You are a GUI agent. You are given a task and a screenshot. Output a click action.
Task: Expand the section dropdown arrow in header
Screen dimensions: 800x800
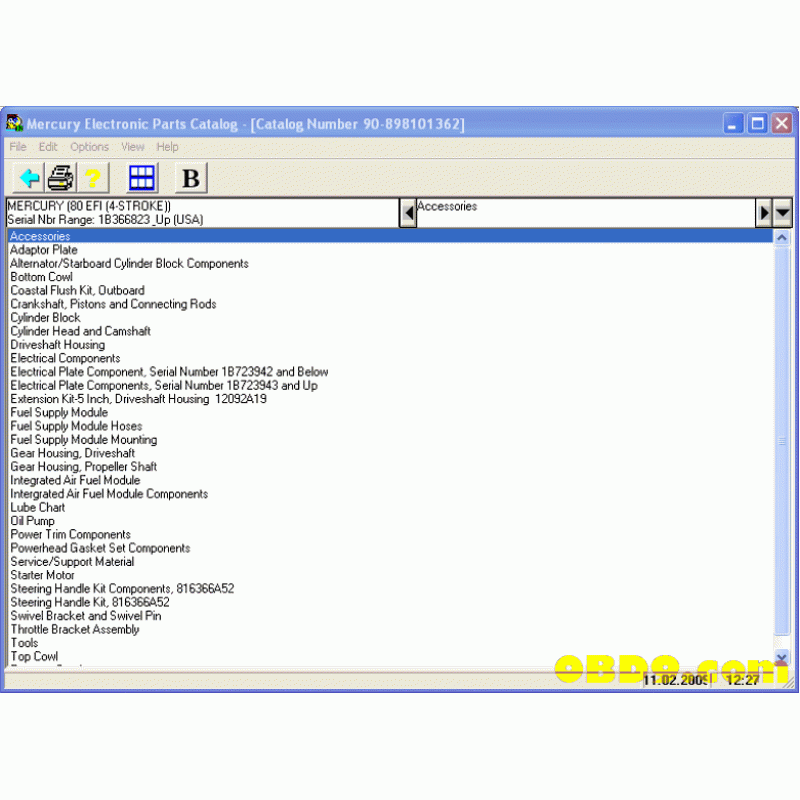coord(782,212)
